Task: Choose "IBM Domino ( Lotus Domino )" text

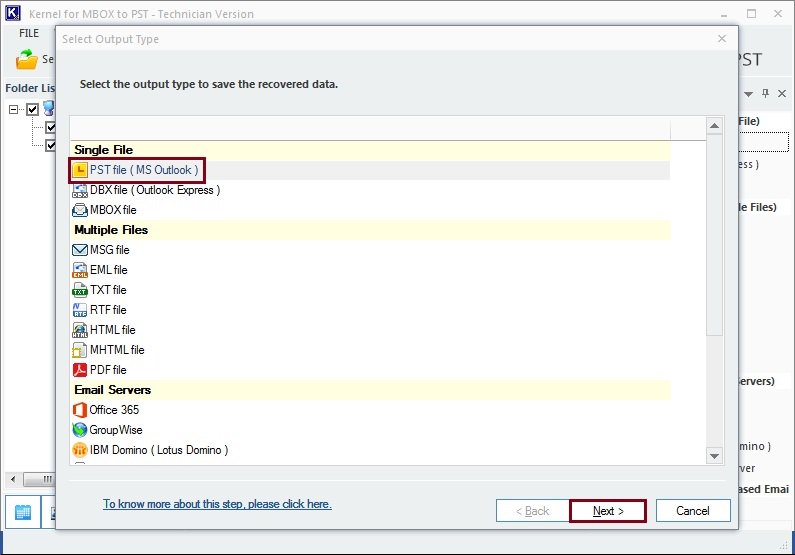Action: (x=159, y=450)
